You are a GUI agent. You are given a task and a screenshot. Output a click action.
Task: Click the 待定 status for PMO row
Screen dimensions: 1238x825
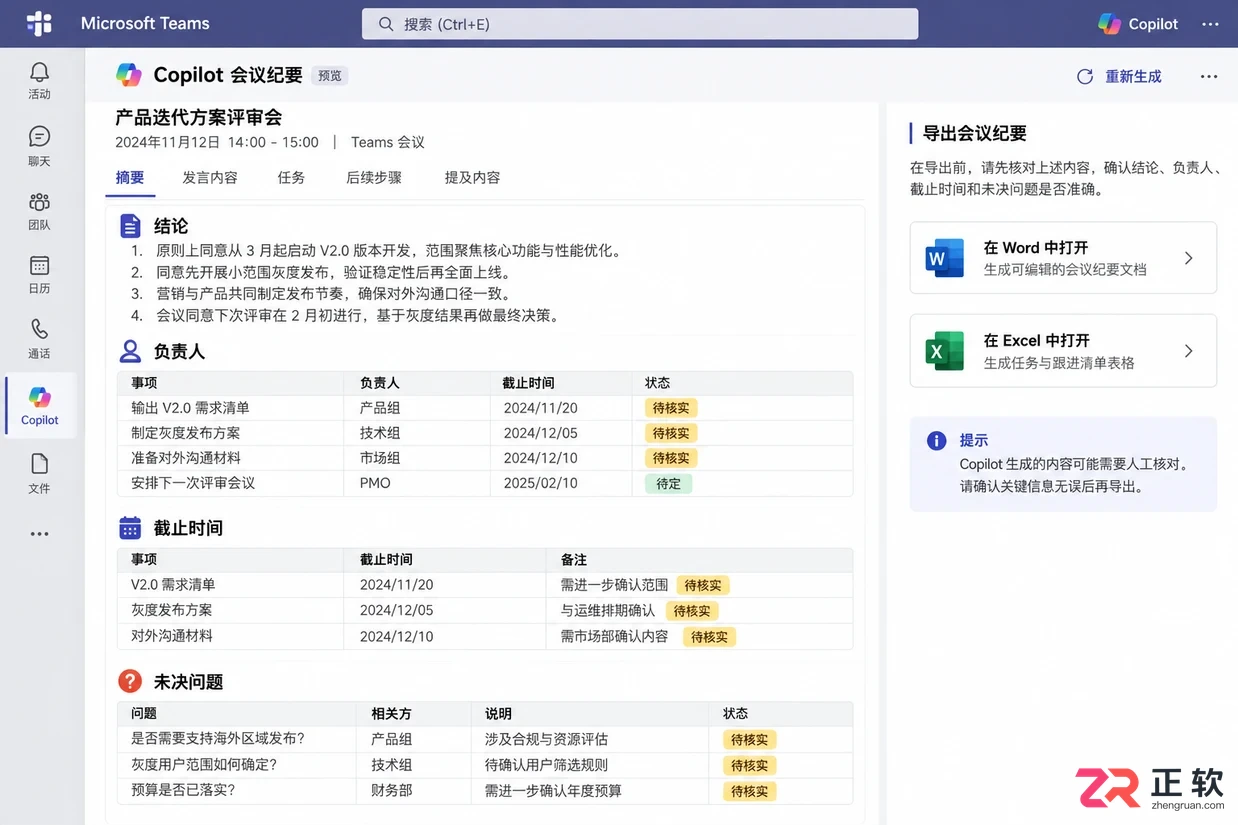pos(668,483)
